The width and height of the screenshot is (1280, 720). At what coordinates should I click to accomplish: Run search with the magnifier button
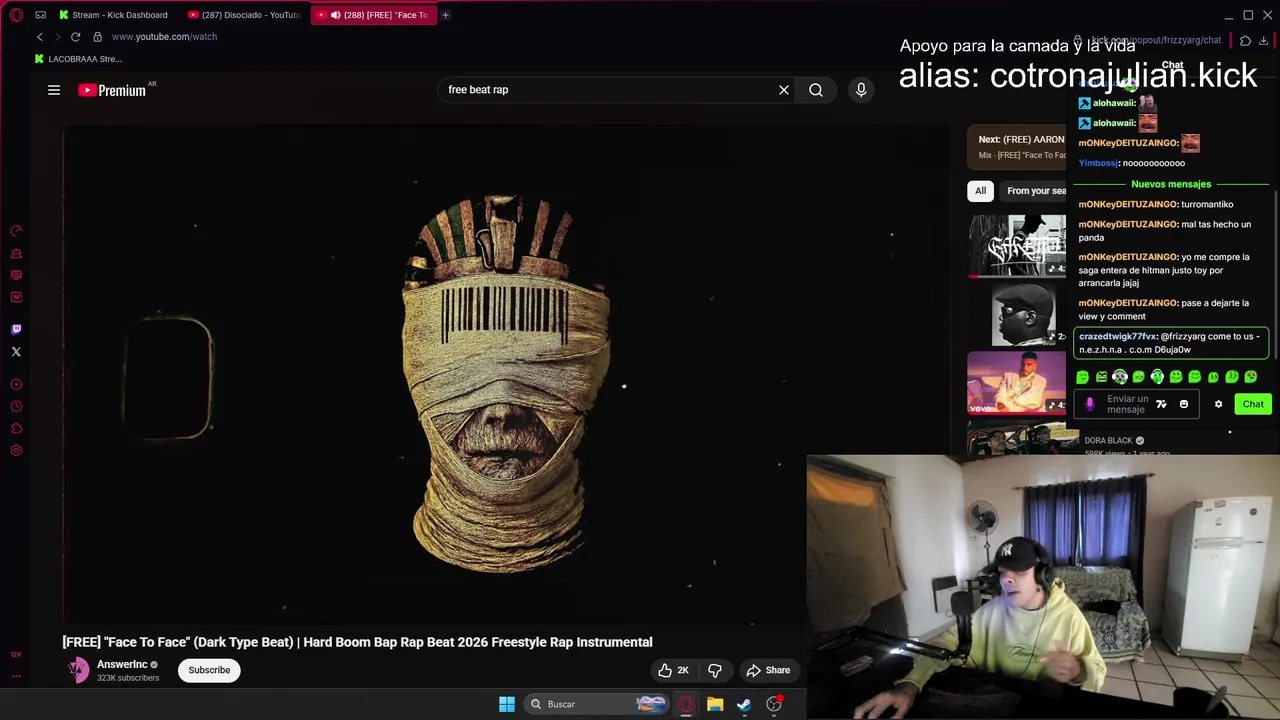(x=816, y=90)
